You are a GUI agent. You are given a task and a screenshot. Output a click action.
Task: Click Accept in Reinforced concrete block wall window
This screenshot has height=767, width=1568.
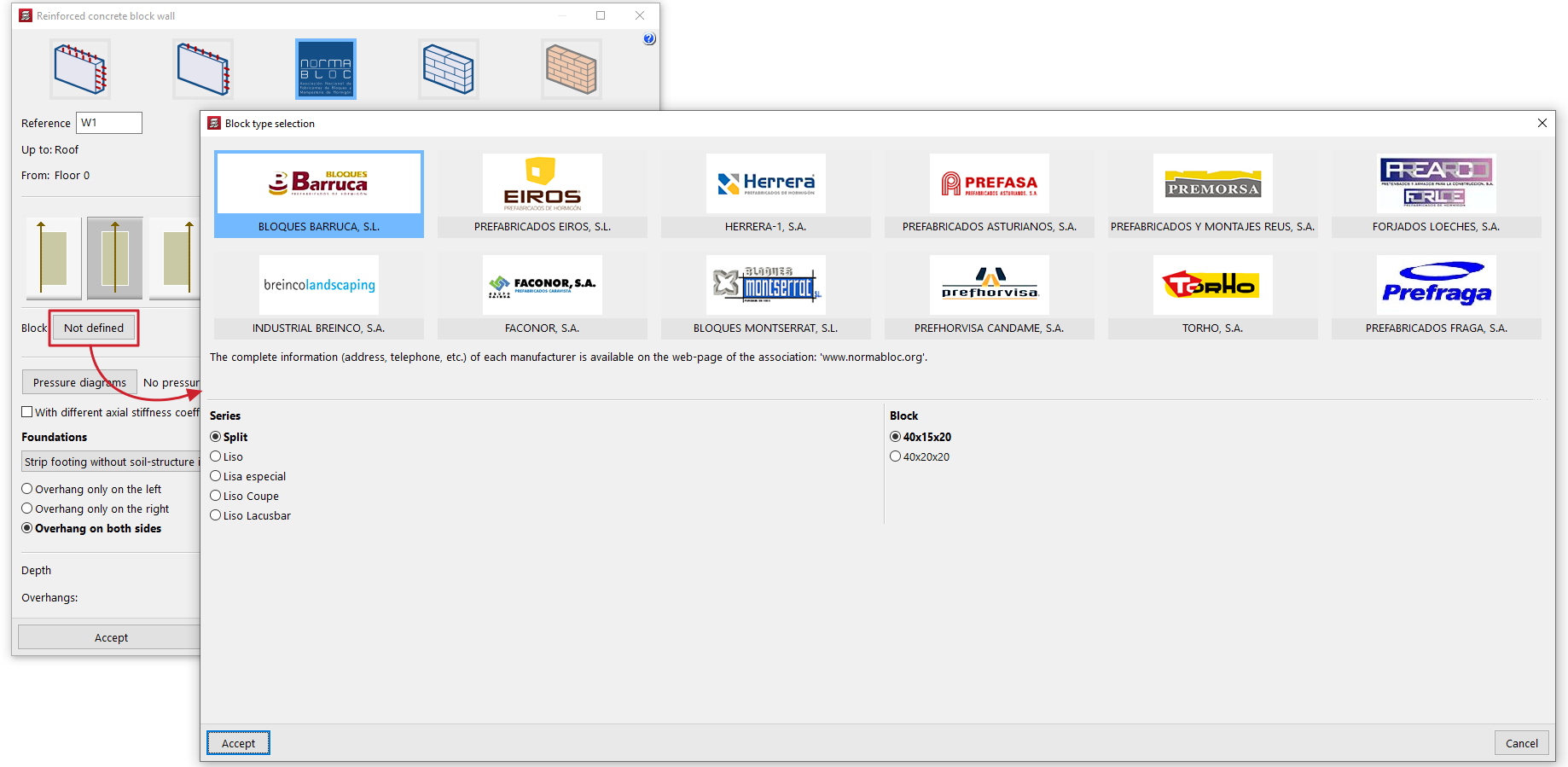point(111,637)
